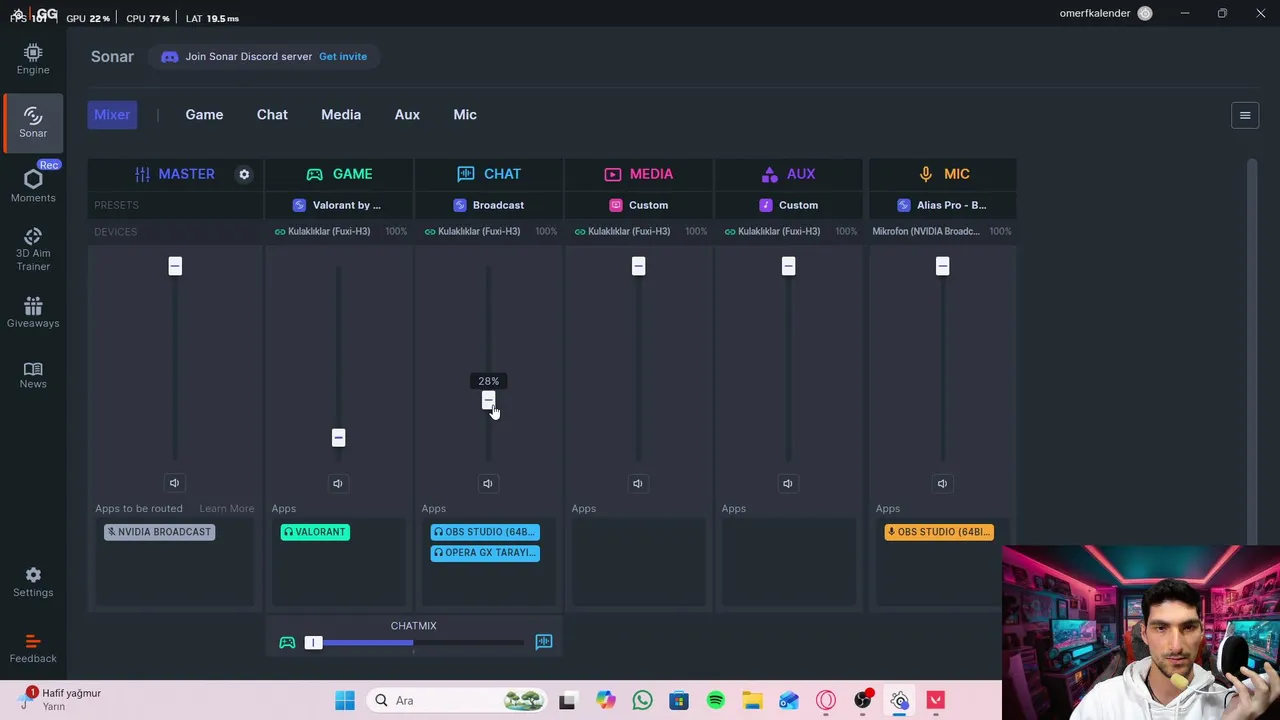Open the 3D Aim Trainer

point(33,249)
